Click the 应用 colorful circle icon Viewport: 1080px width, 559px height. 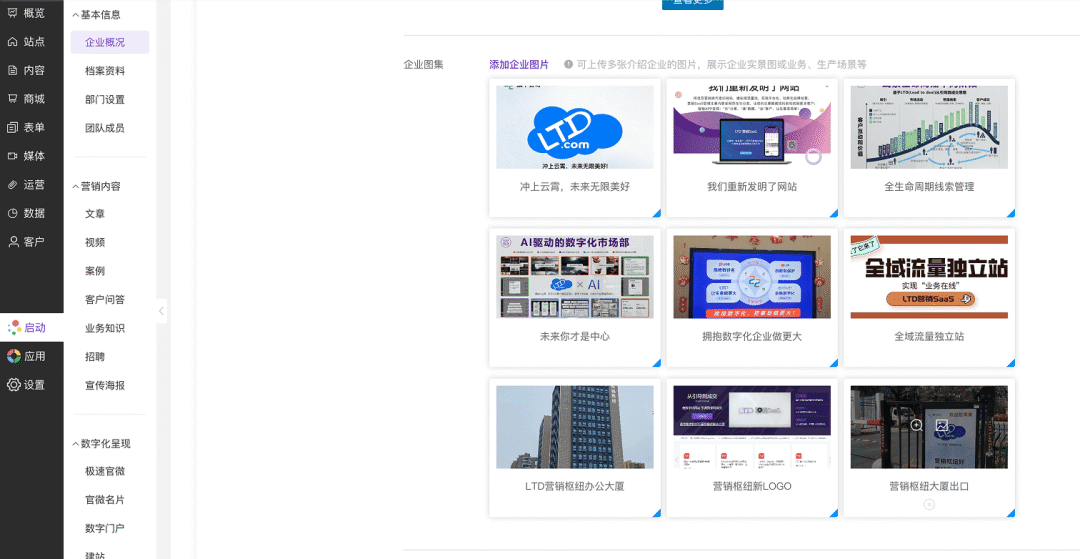[x=14, y=356]
